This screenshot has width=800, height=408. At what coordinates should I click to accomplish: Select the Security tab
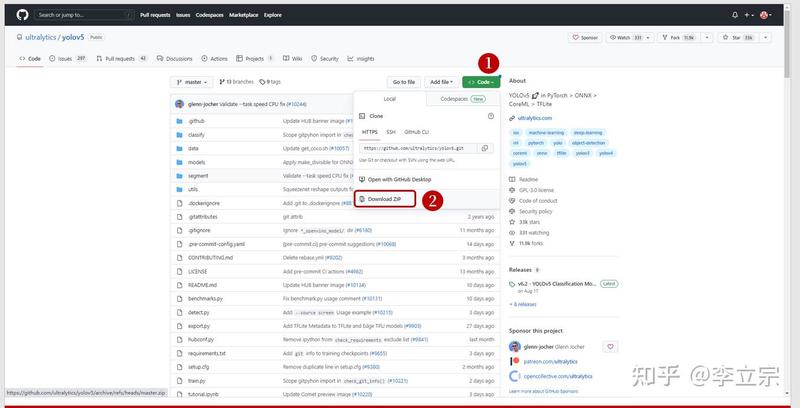pyautogui.click(x=324, y=59)
